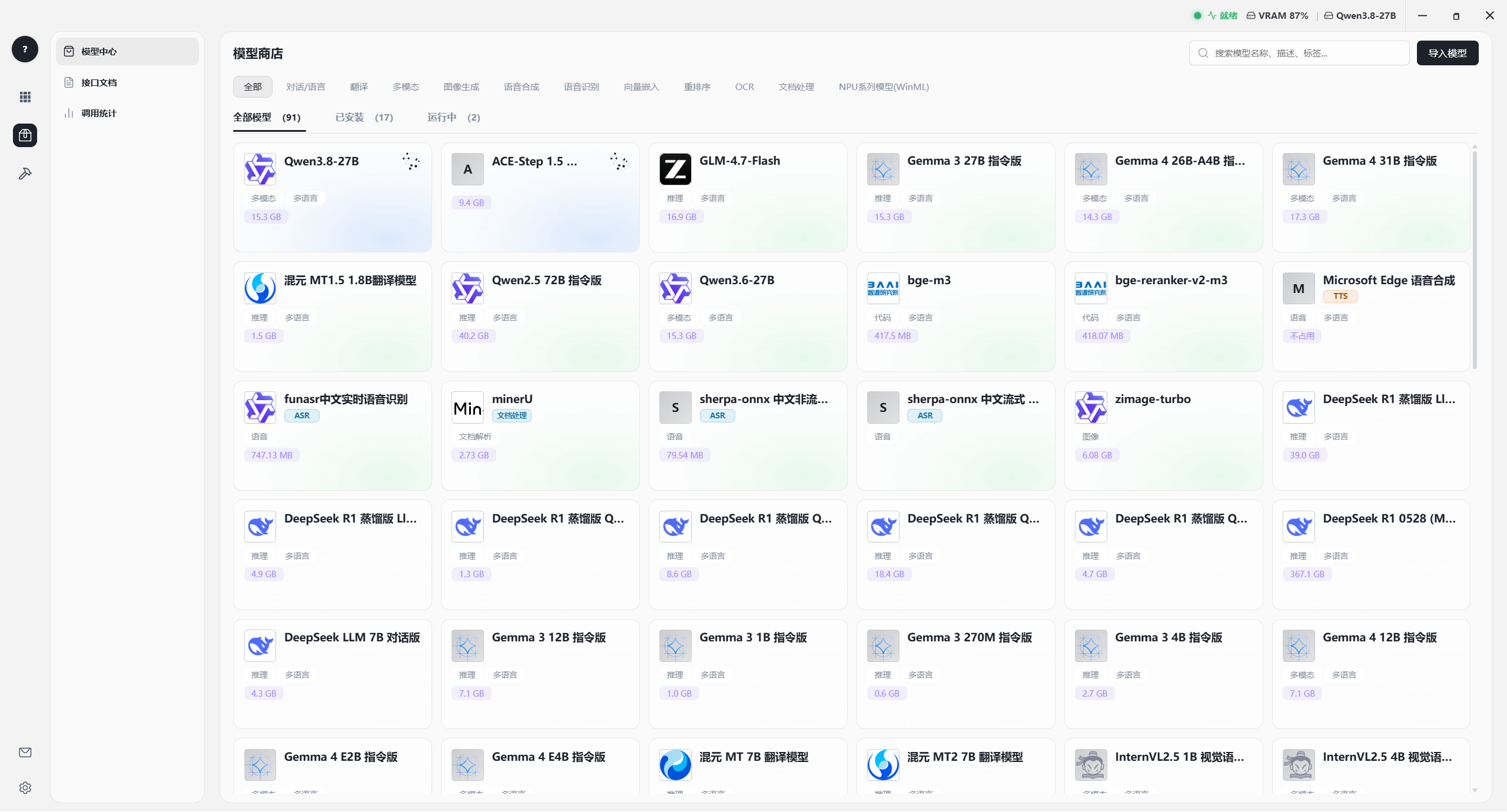This screenshot has height=812, width=1507.
Task: Switch to the 语音合成 category
Action: 521,87
